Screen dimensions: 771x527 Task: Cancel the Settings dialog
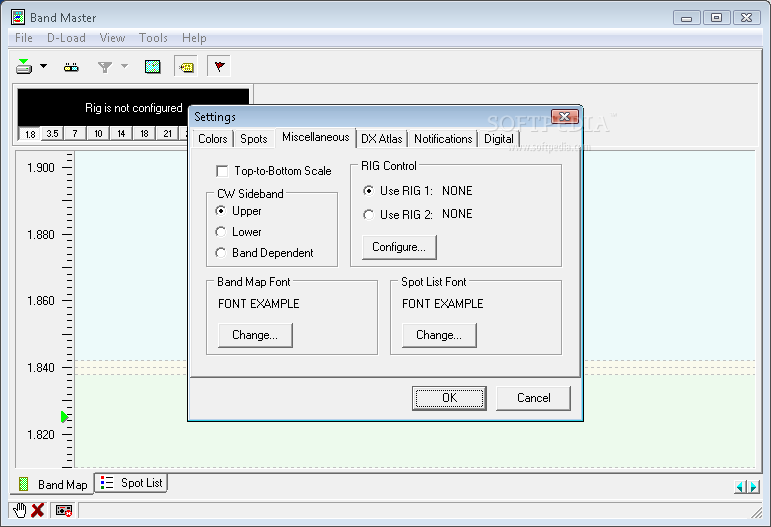pos(534,398)
